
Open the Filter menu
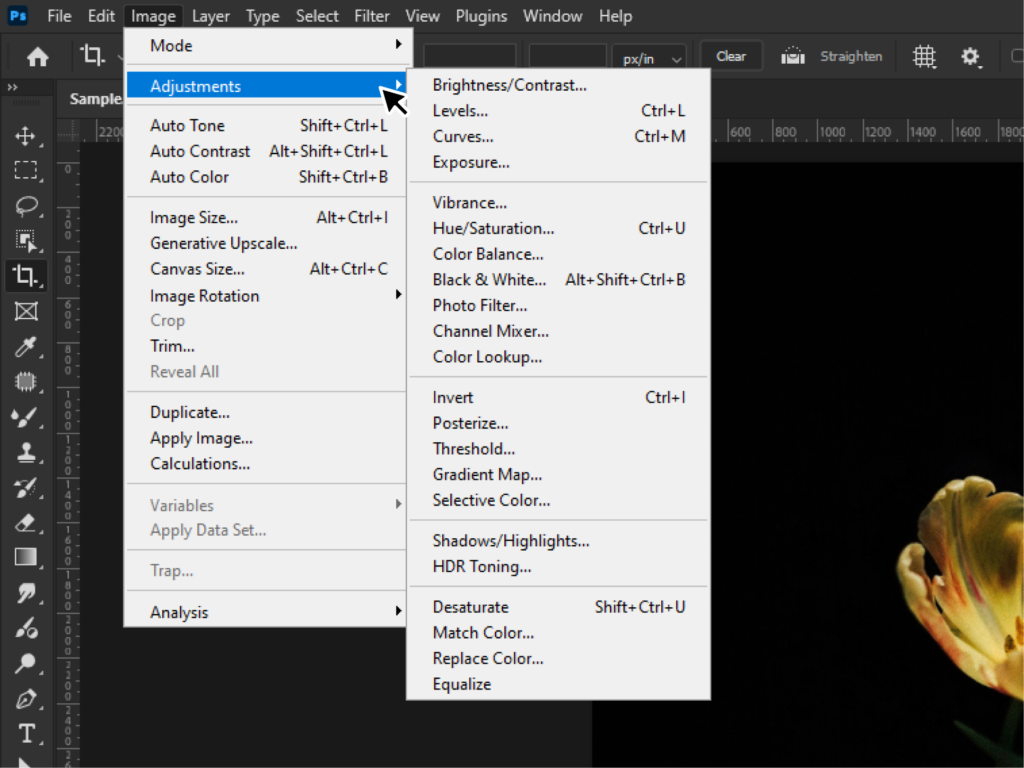(x=371, y=16)
